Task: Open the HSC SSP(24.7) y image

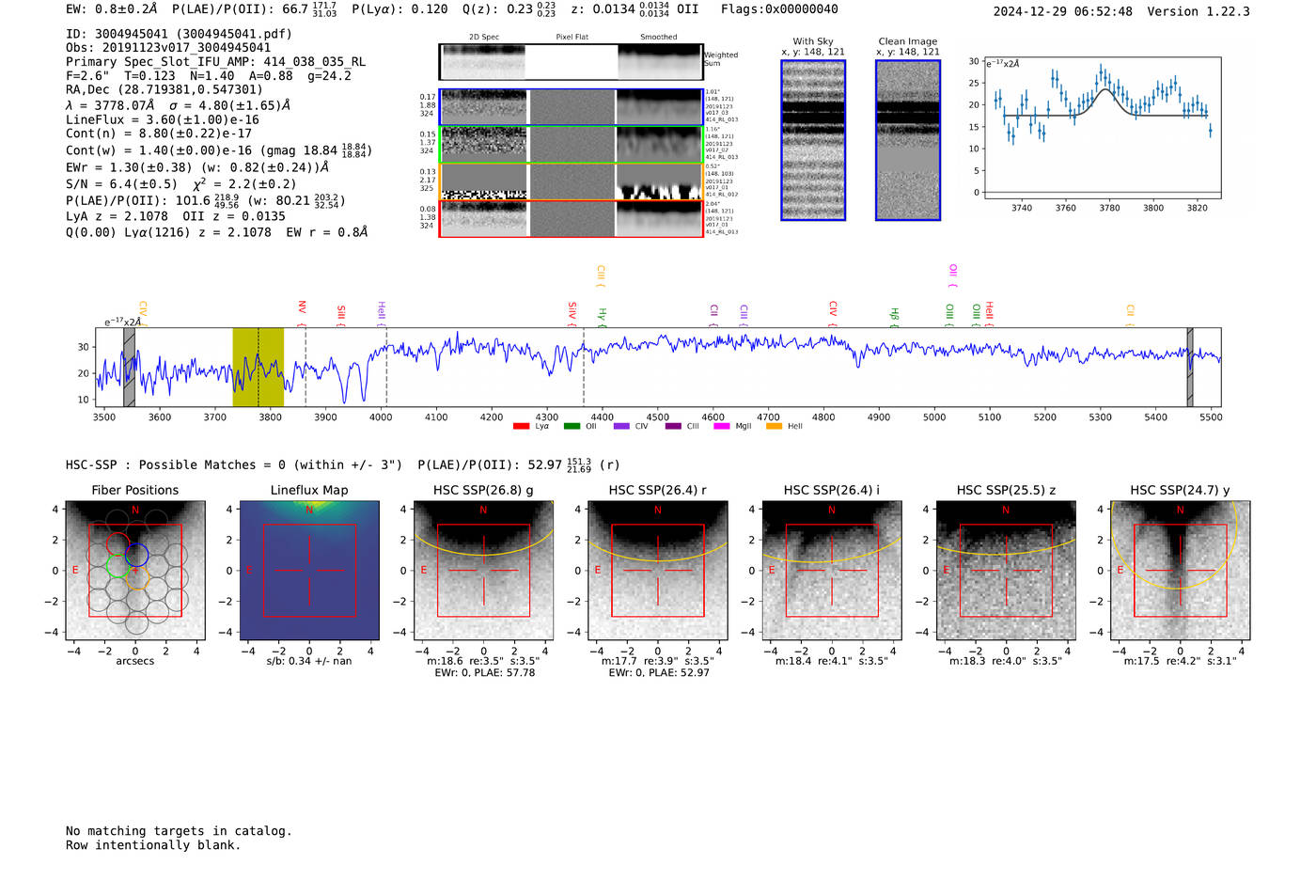Action: 1180,571
